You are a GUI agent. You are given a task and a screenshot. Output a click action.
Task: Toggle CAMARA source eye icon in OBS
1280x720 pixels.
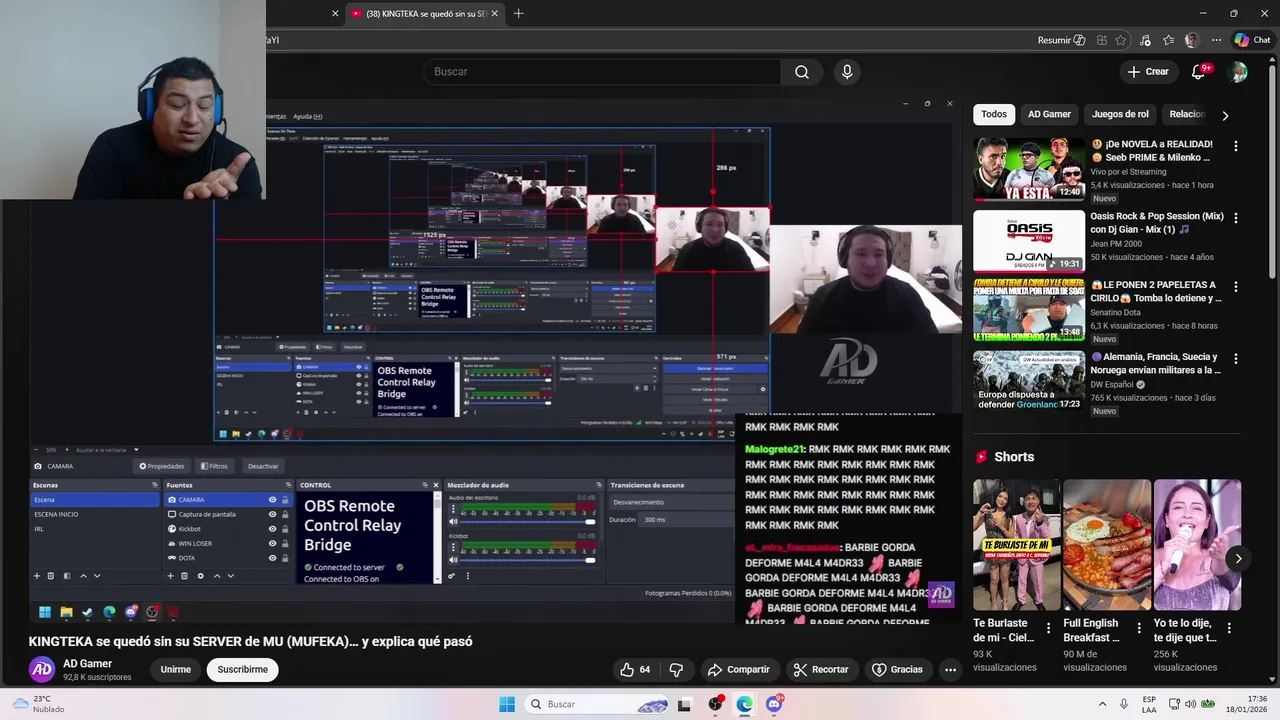tap(272, 500)
